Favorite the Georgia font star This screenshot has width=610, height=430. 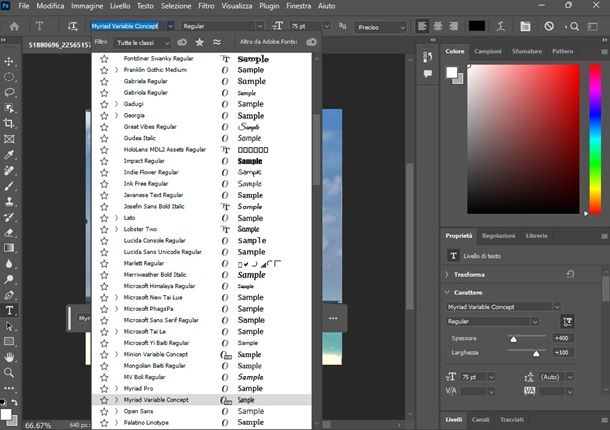(x=104, y=116)
